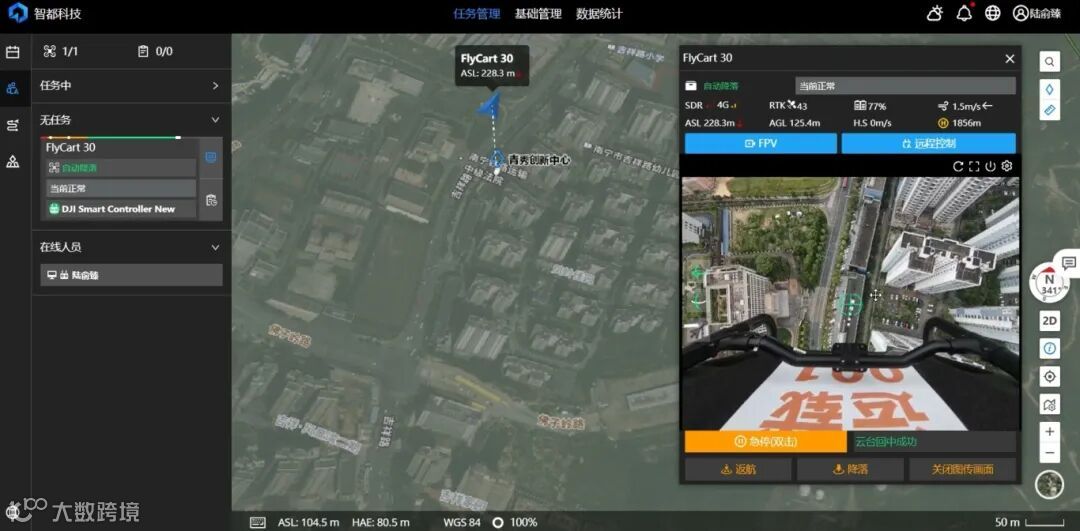Expand the 任务中 section
Viewport: 1080px width, 531px height.
pyautogui.click(x=131, y=86)
